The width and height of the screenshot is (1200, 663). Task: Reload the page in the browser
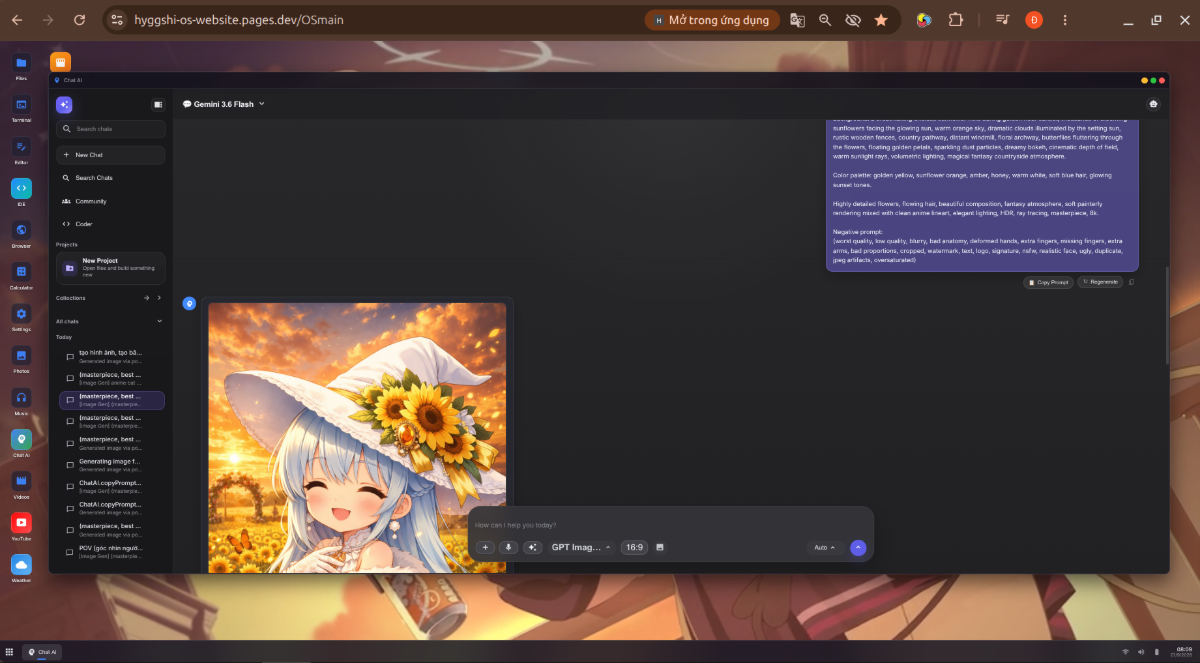click(80, 20)
